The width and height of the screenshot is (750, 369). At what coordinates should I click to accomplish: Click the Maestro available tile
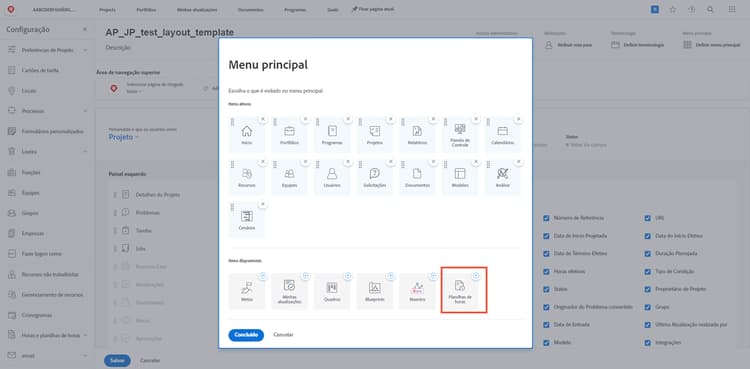tap(417, 291)
